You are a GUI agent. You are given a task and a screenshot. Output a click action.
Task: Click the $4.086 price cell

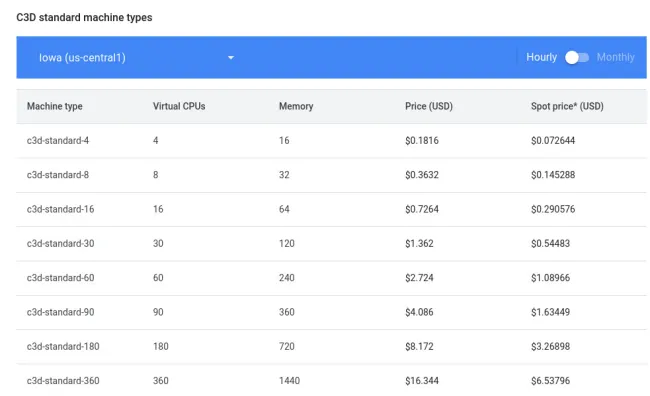coord(419,312)
